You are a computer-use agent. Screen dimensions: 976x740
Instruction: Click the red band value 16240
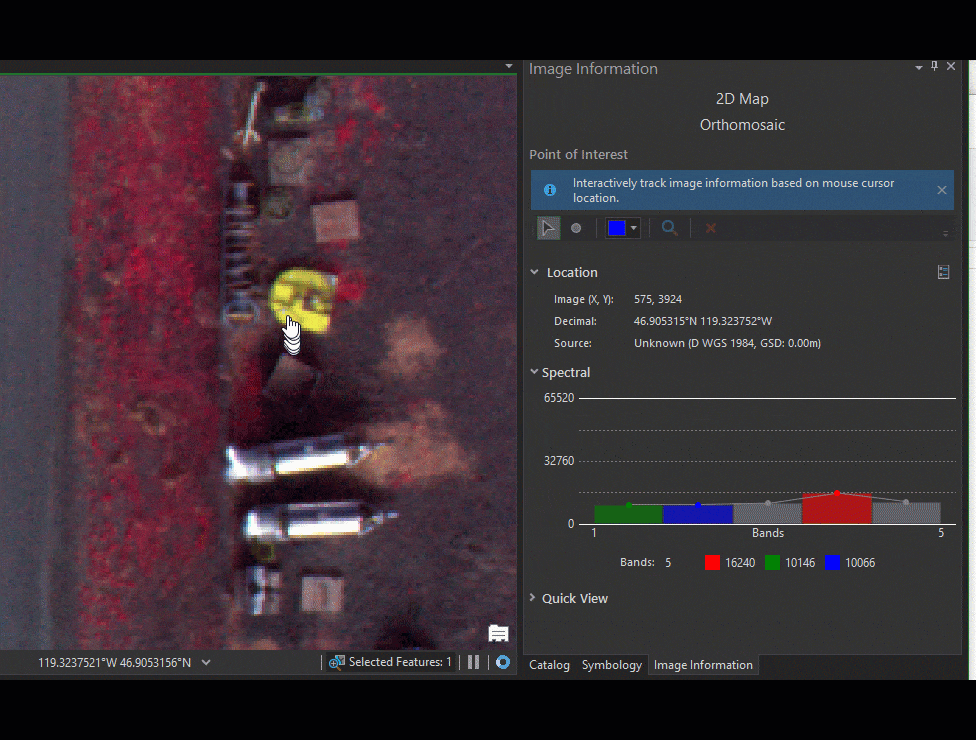tap(741, 562)
